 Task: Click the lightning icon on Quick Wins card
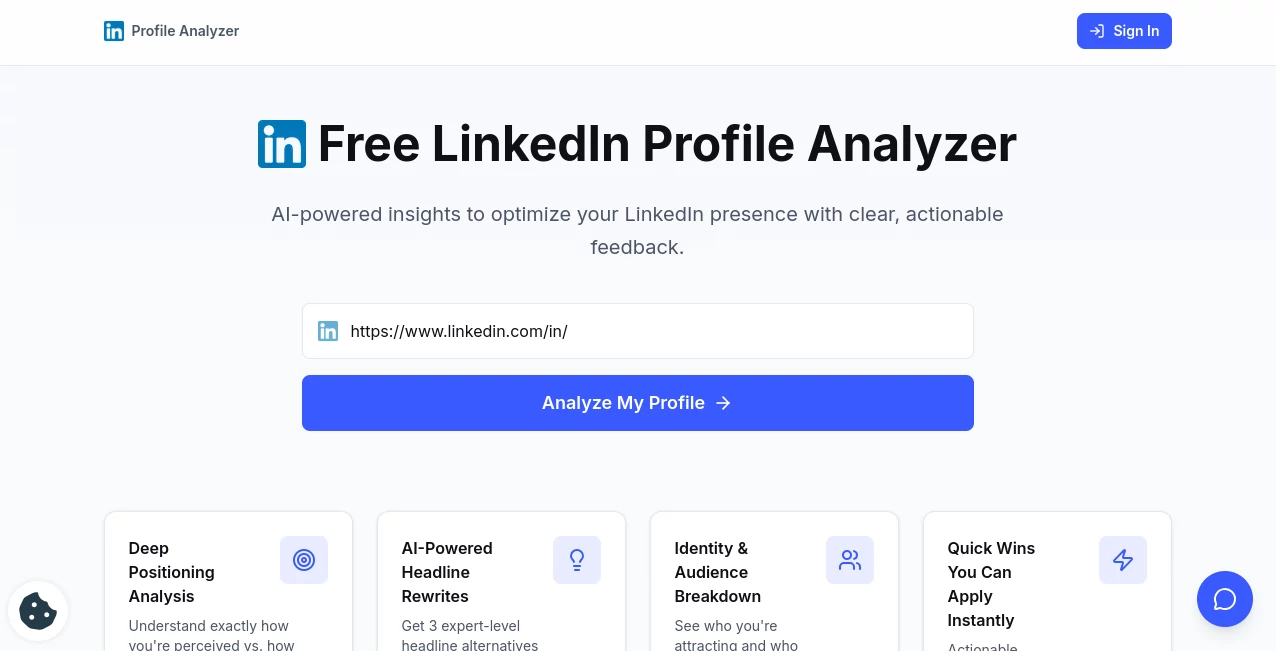[1123, 560]
